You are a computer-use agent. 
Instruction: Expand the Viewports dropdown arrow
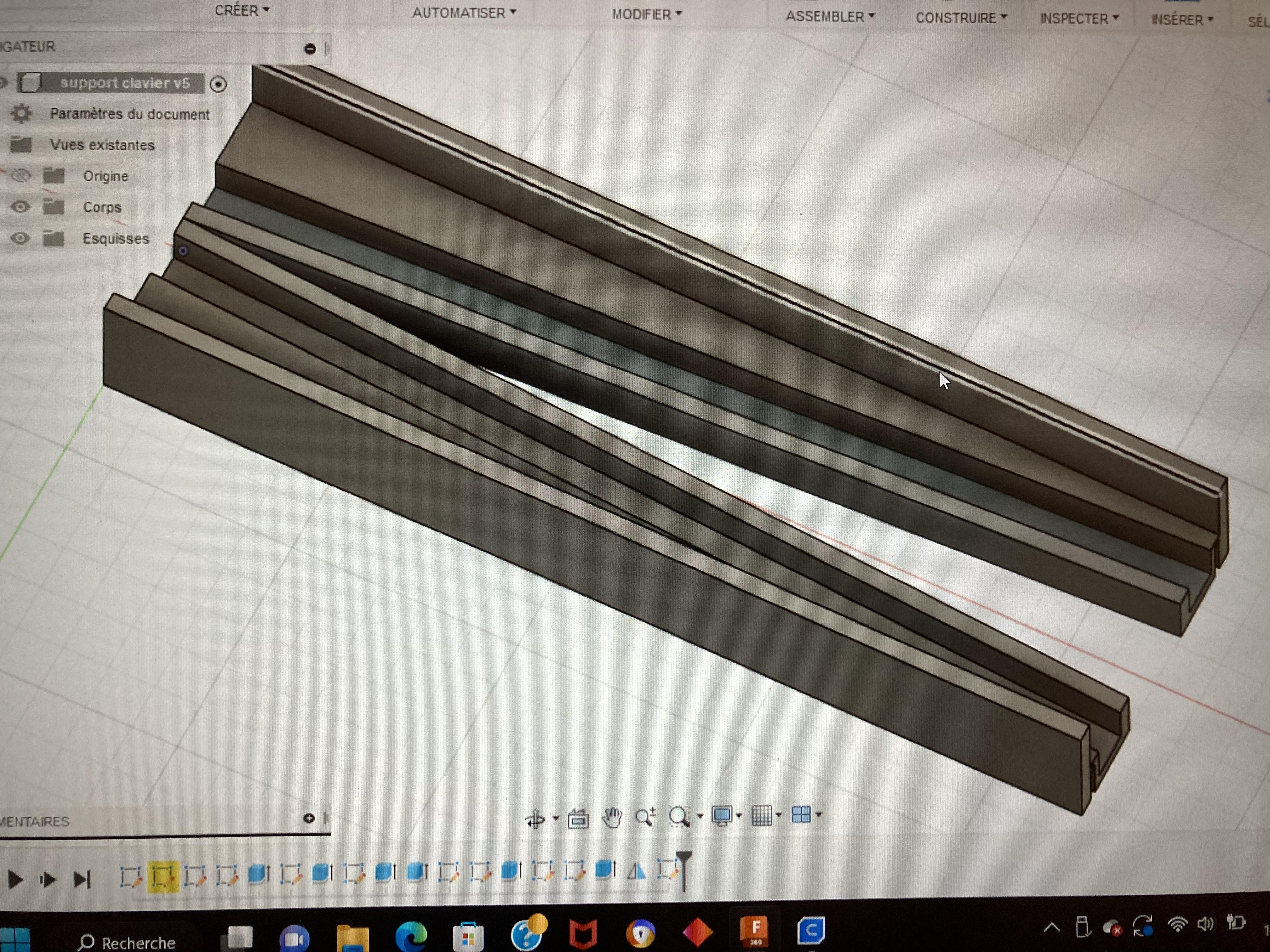click(819, 814)
